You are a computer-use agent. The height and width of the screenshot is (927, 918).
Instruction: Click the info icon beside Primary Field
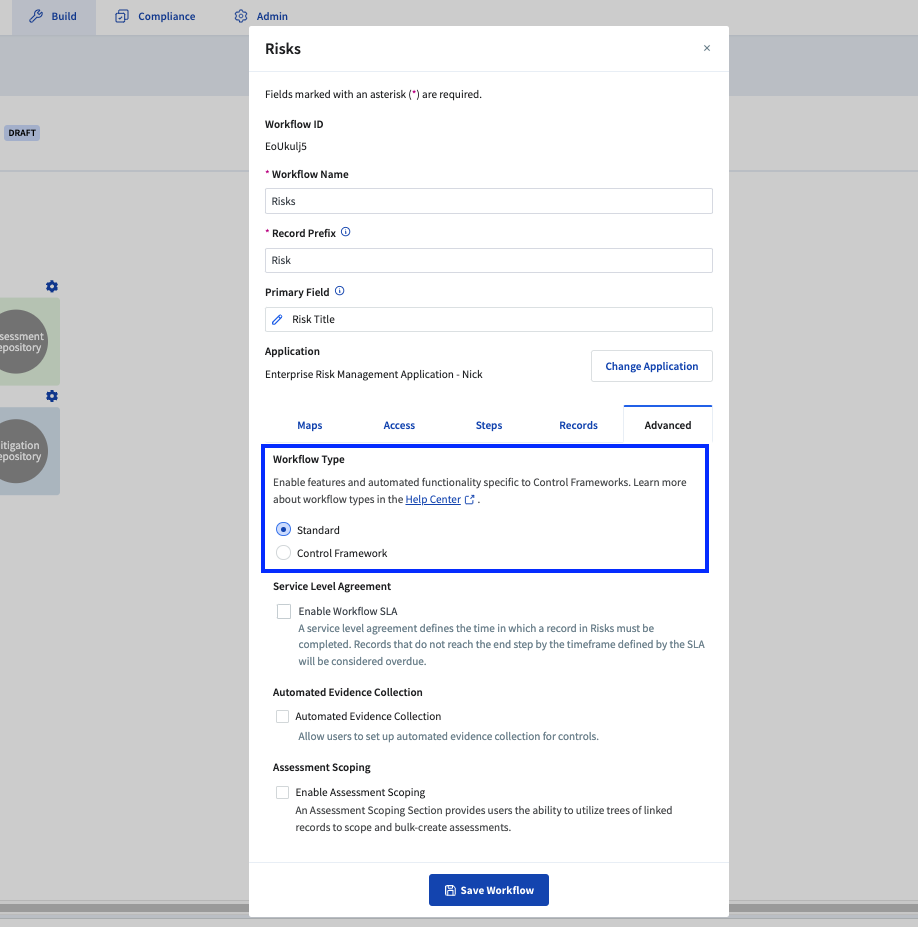click(338, 291)
